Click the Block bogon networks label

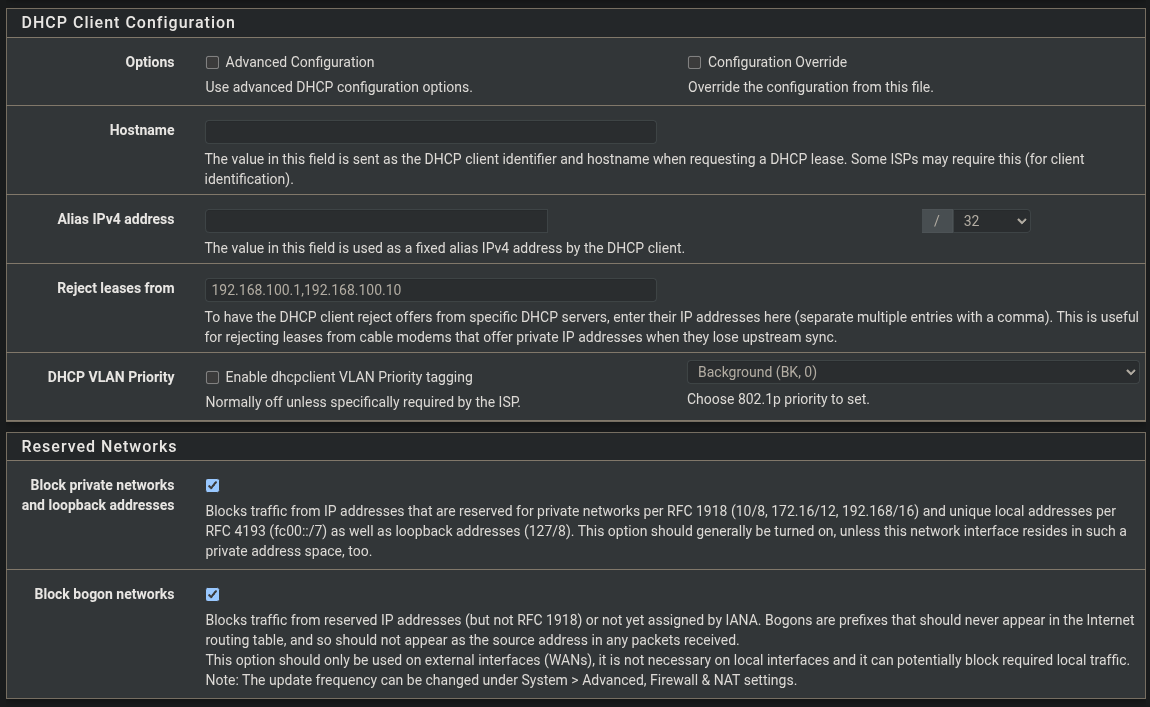pyautogui.click(x=104, y=594)
